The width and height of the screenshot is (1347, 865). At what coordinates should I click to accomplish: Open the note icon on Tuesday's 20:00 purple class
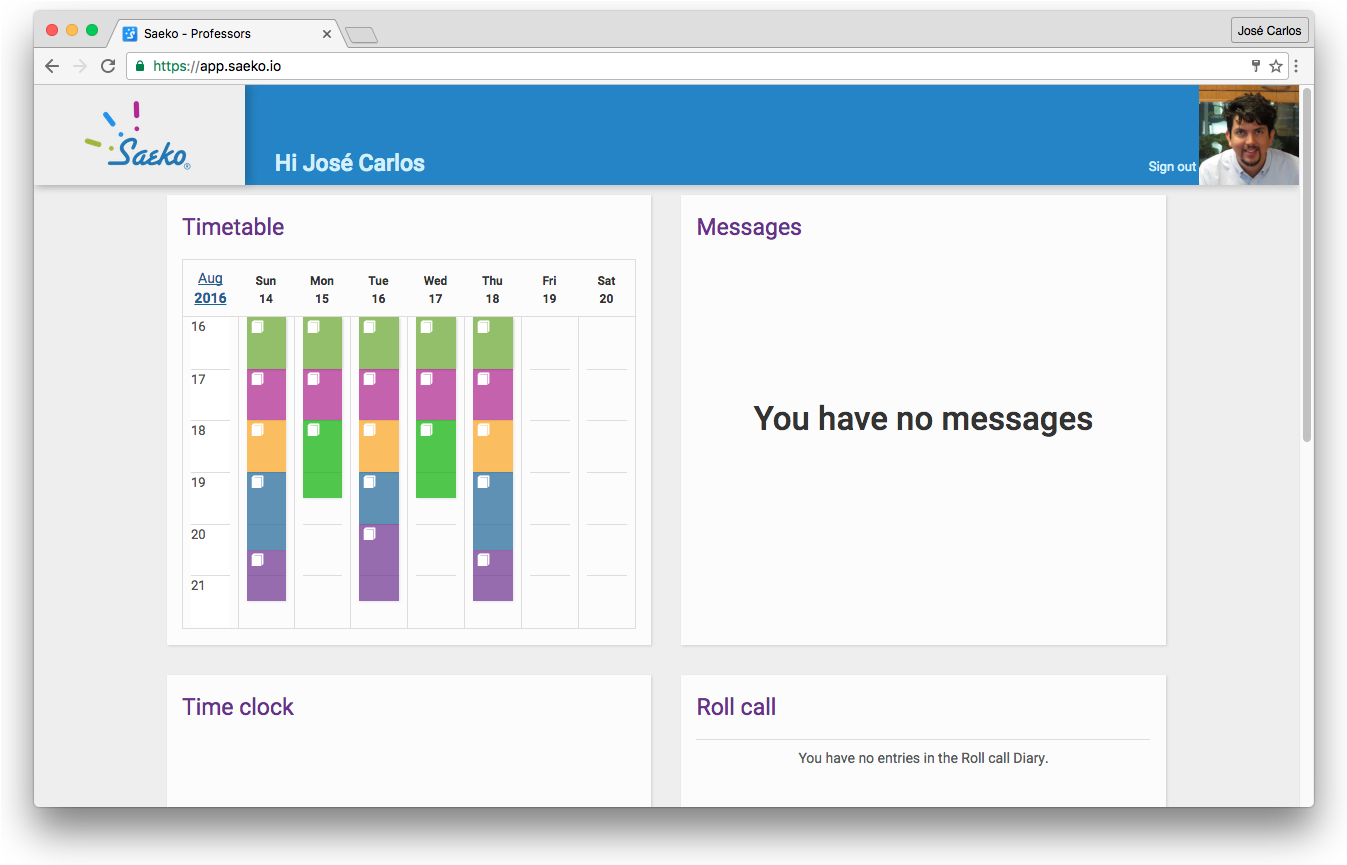pos(370,534)
